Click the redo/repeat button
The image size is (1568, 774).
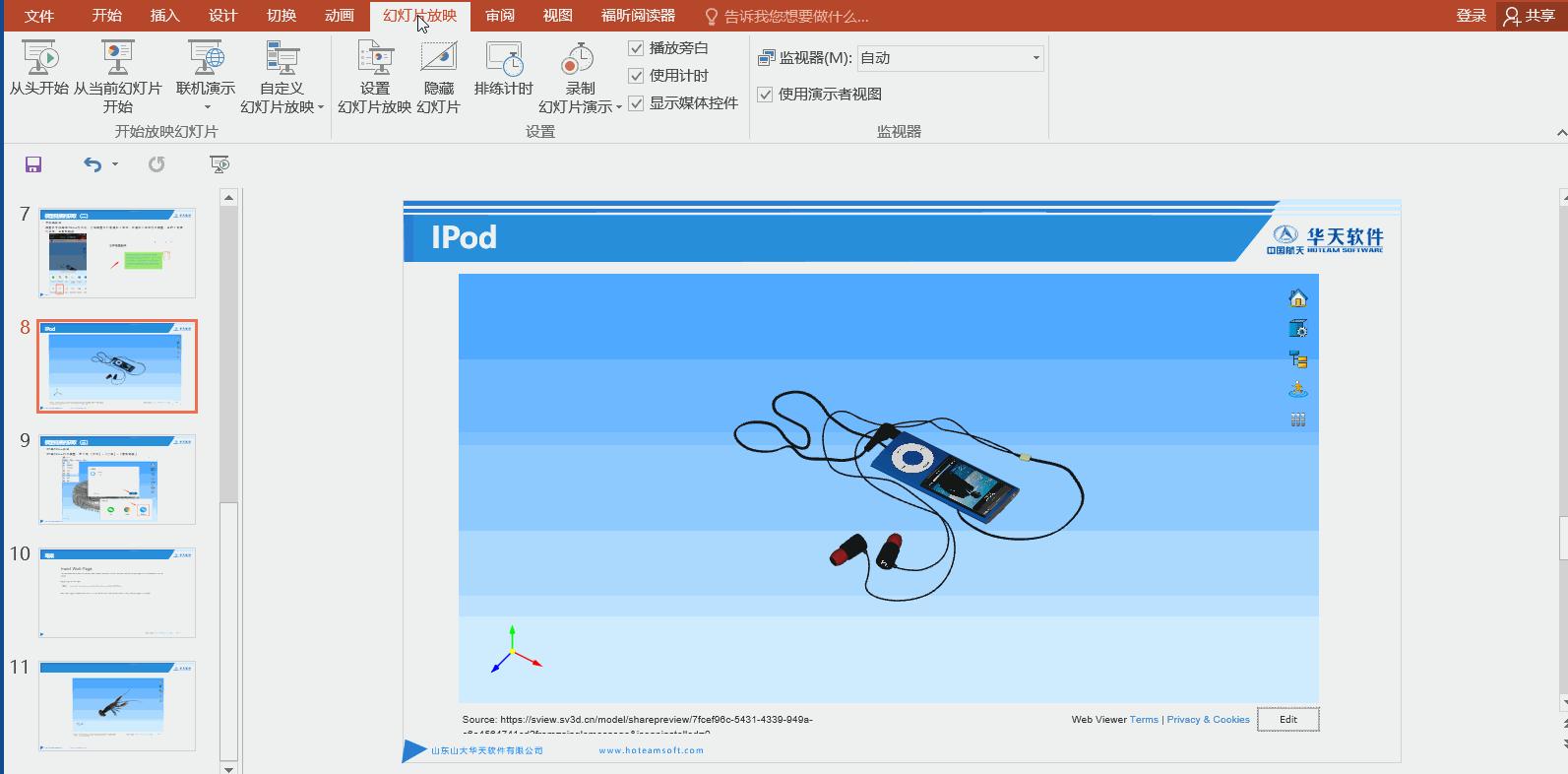click(x=157, y=164)
